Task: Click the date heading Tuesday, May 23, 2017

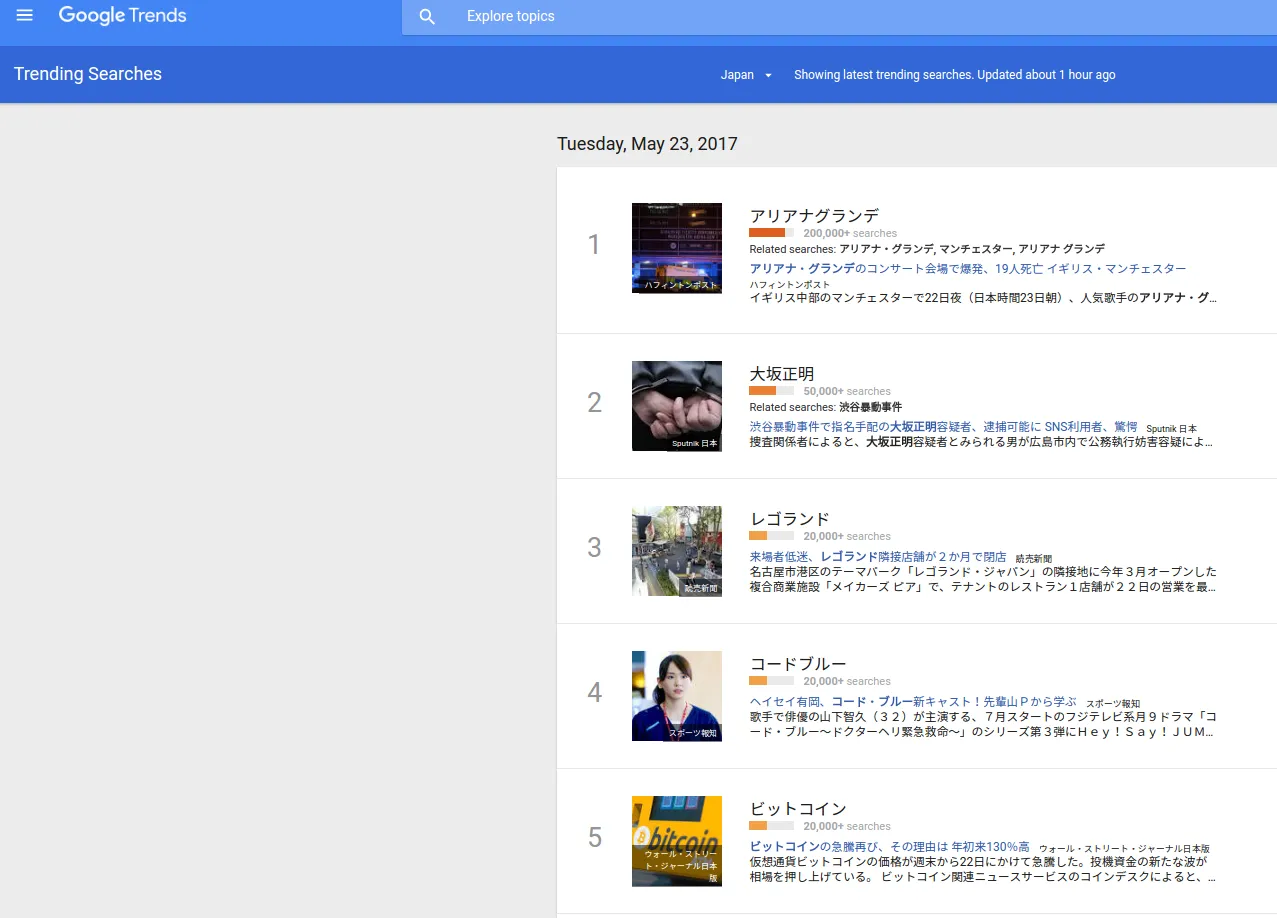Action: (x=647, y=144)
